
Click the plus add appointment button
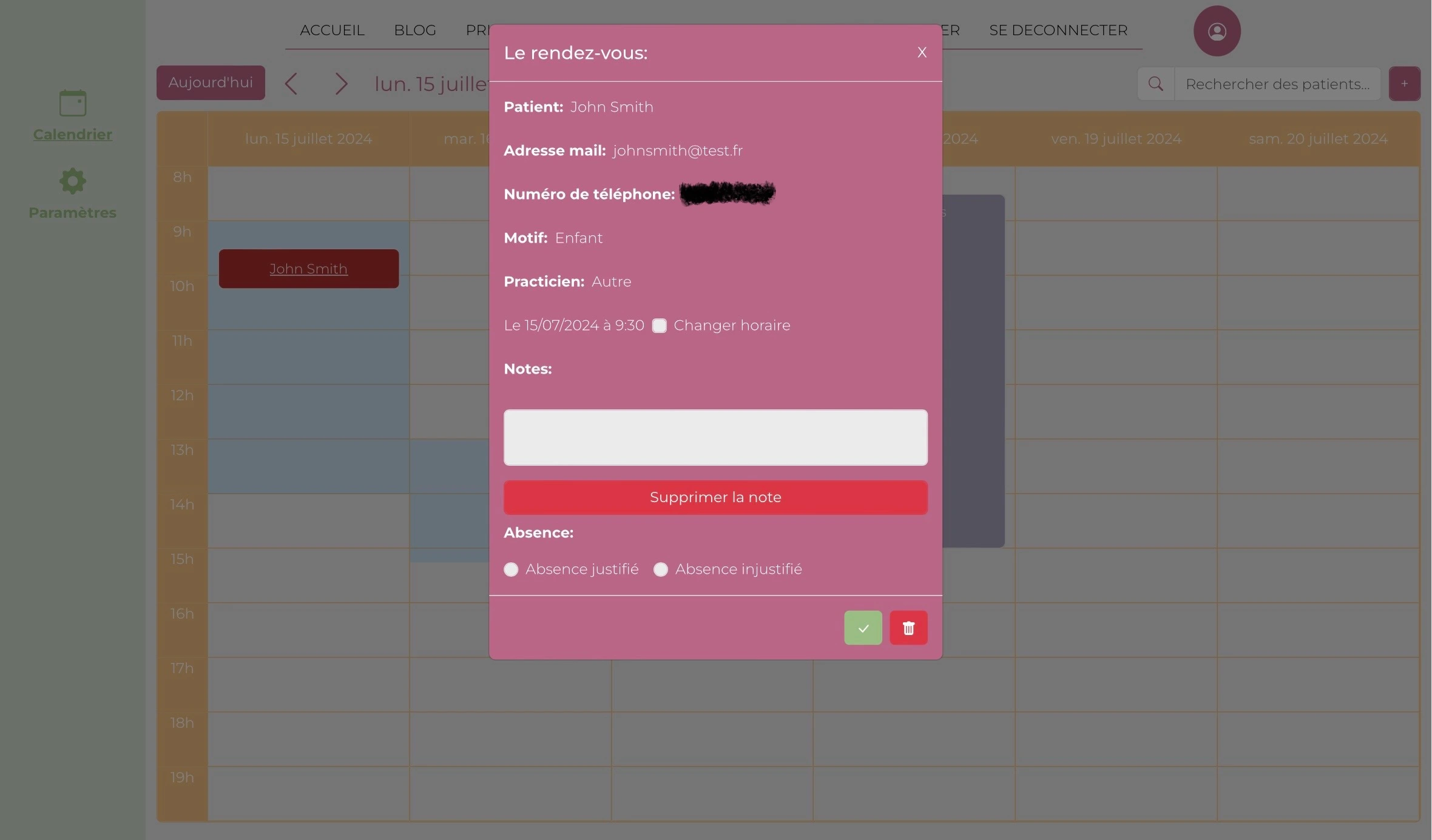tap(1403, 84)
